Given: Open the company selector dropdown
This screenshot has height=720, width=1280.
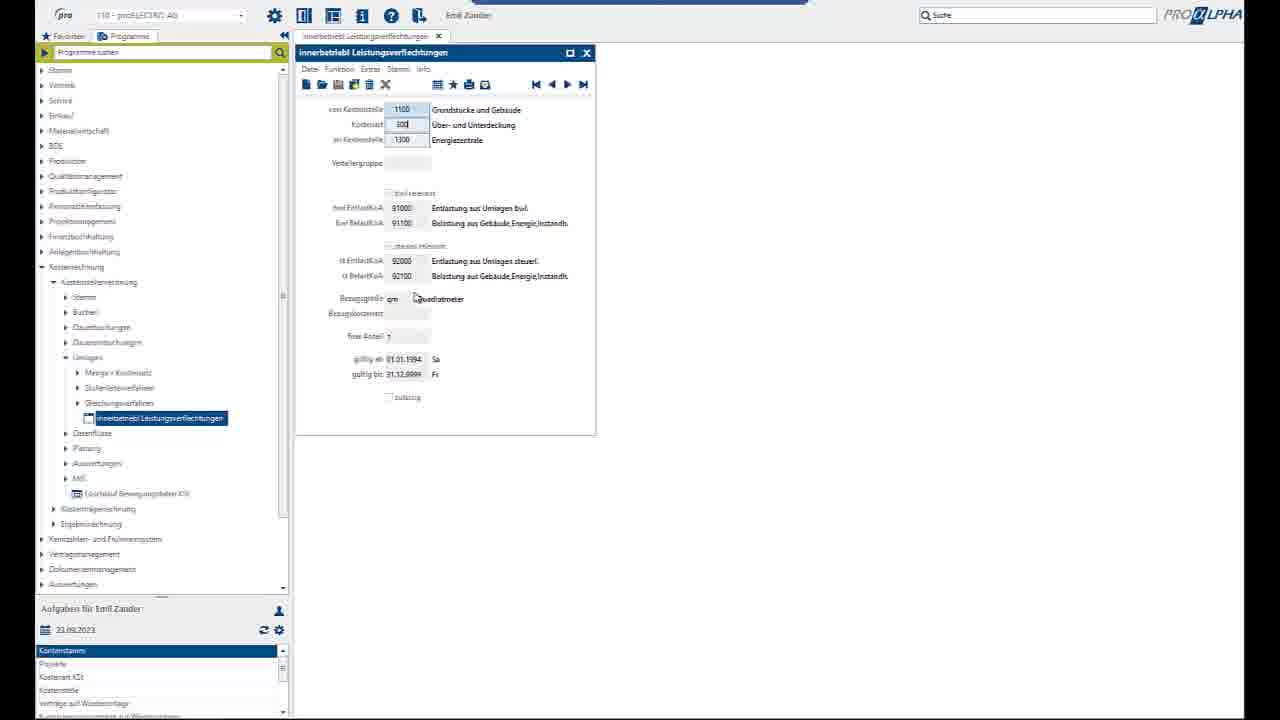Looking at the screenshot, I should coord(241,16).
